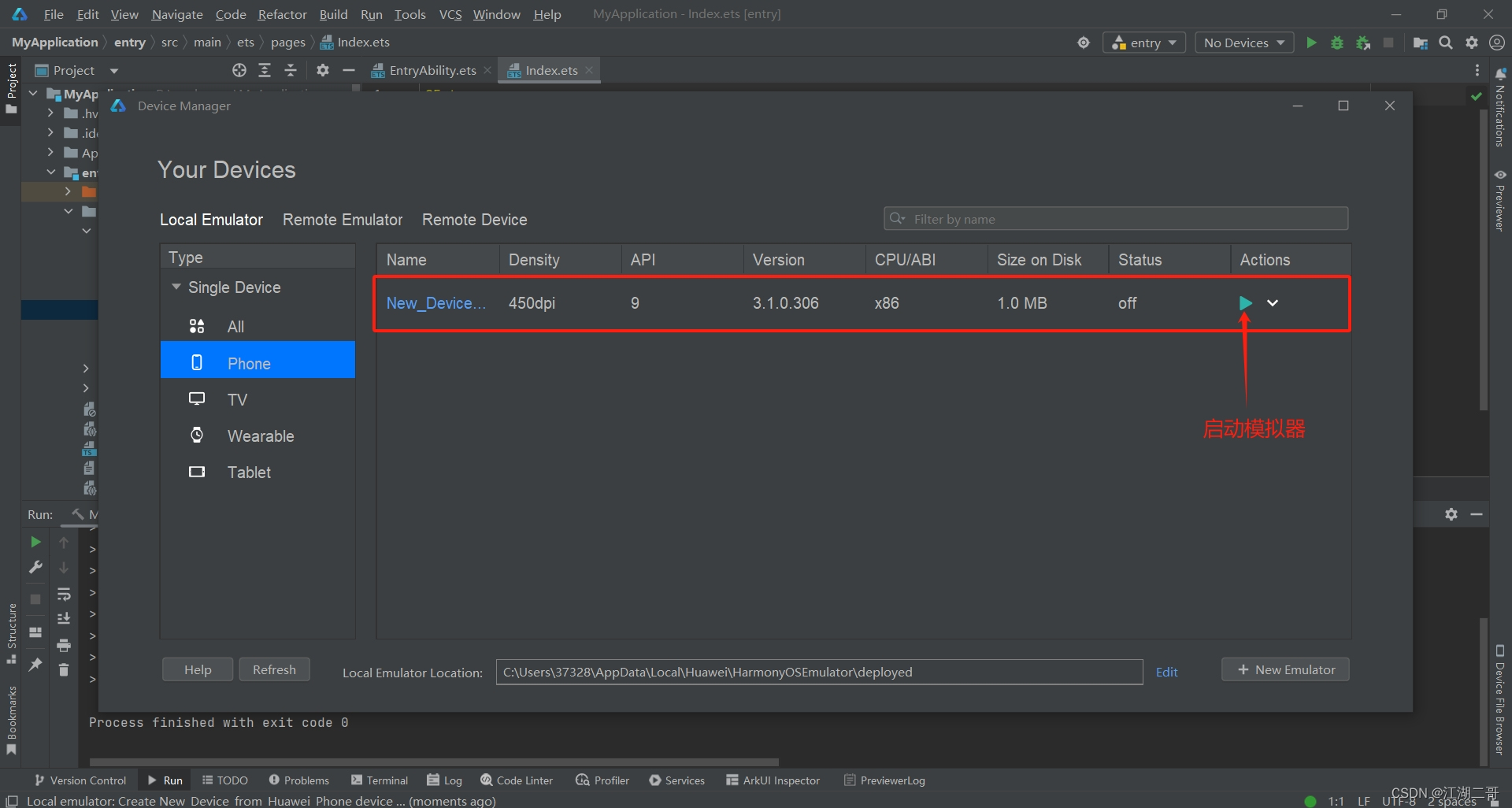The height and width of the screenshot is (808, 1512).
Task: Click the Help button in Device Manager
Action: point(198,669)
